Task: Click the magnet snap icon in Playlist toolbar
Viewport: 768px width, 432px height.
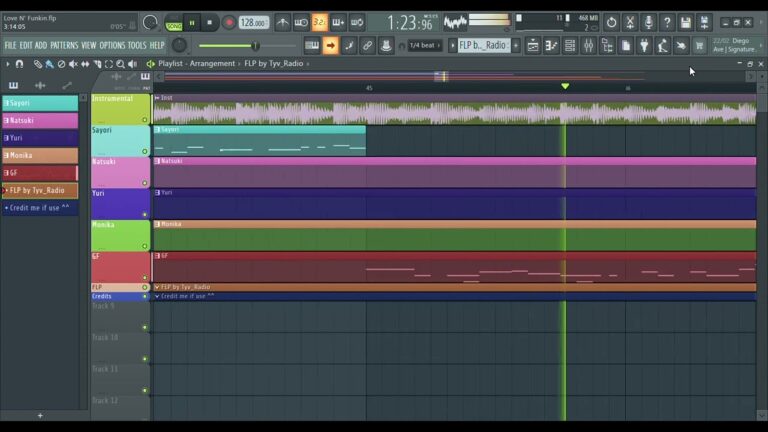Action: pyautogui.click(x=20, y=64)
